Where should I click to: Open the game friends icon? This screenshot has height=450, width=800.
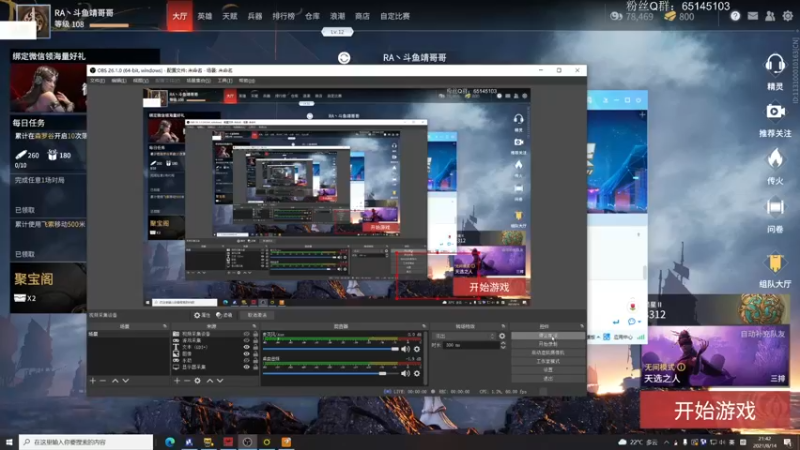point(770,16)
